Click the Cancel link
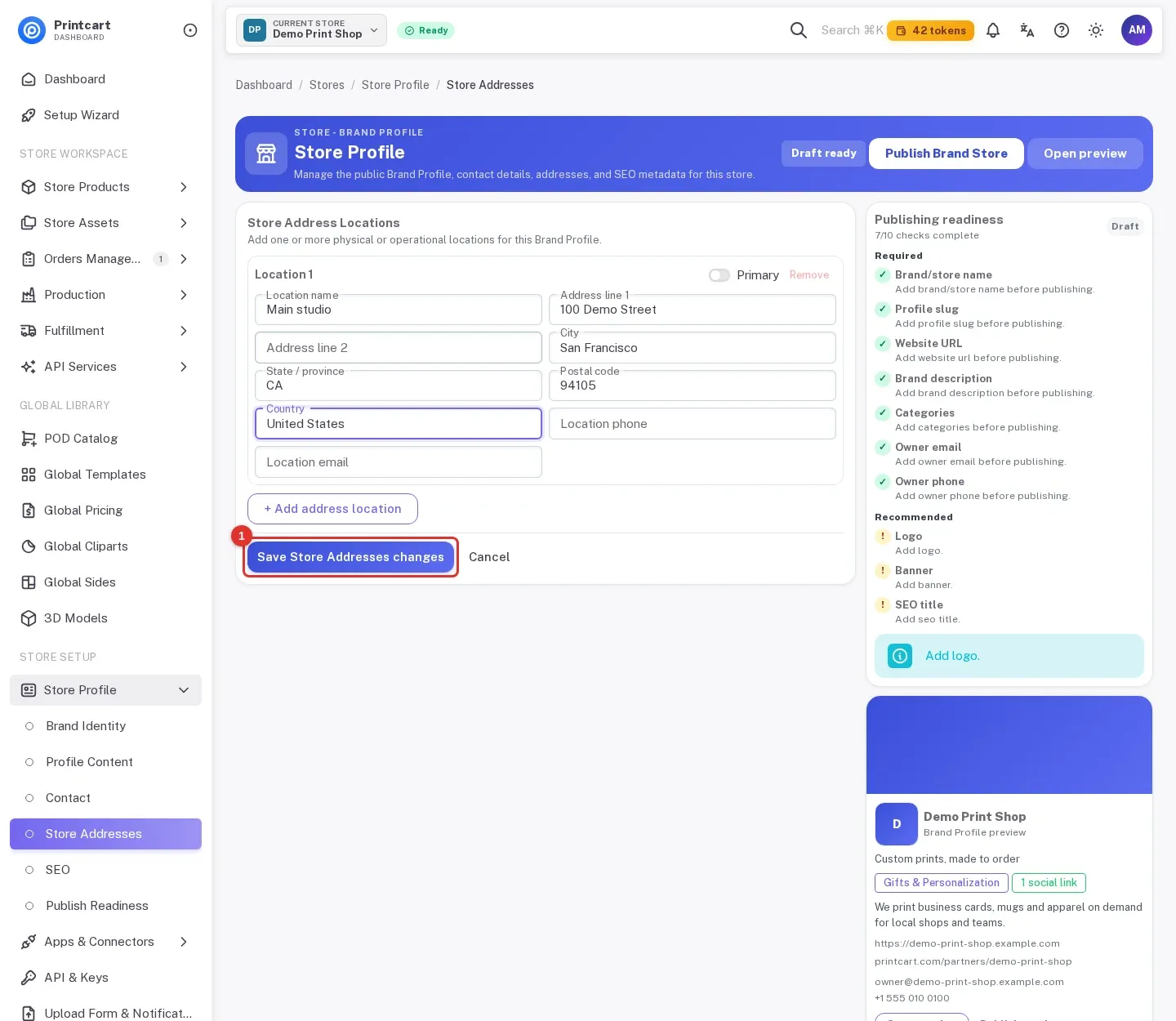1176x1021 pixels. coord(489,557)
